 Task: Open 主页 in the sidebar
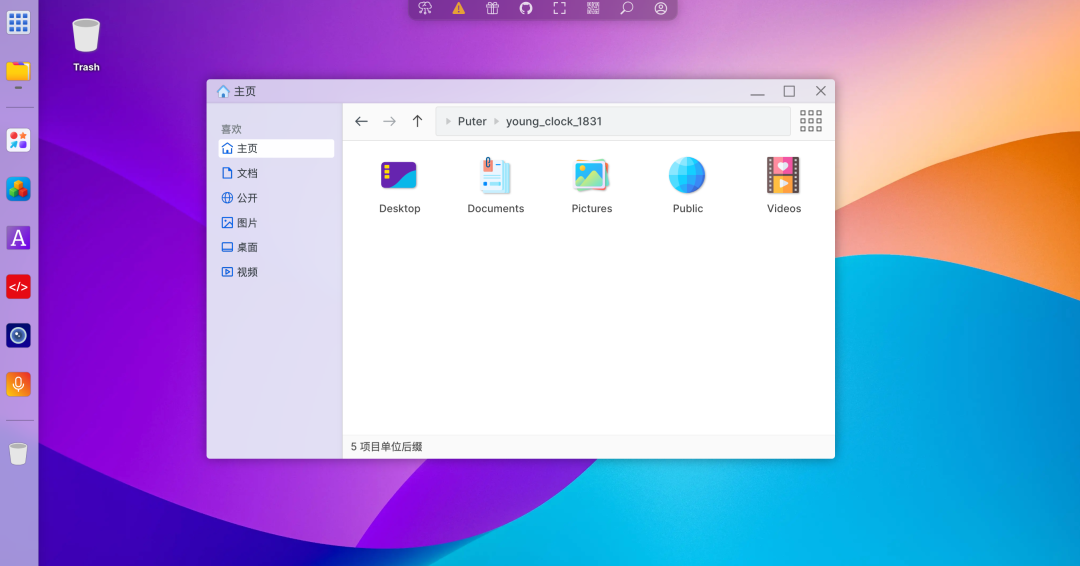click(x=276, y=149)
